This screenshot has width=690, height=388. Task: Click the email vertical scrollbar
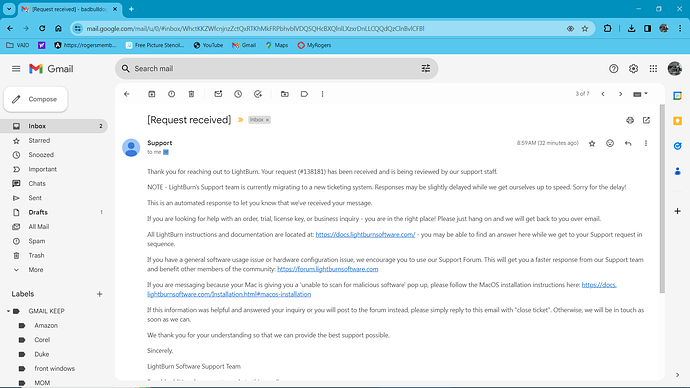[662, 198]
